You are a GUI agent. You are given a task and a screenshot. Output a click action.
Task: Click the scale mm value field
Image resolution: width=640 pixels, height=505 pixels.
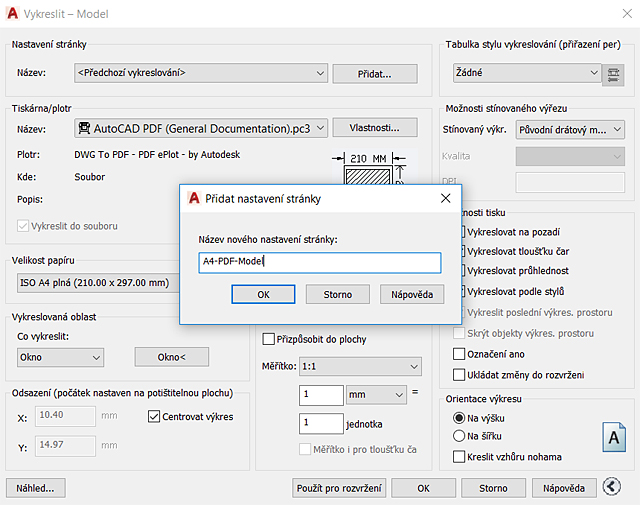[321, 395]
